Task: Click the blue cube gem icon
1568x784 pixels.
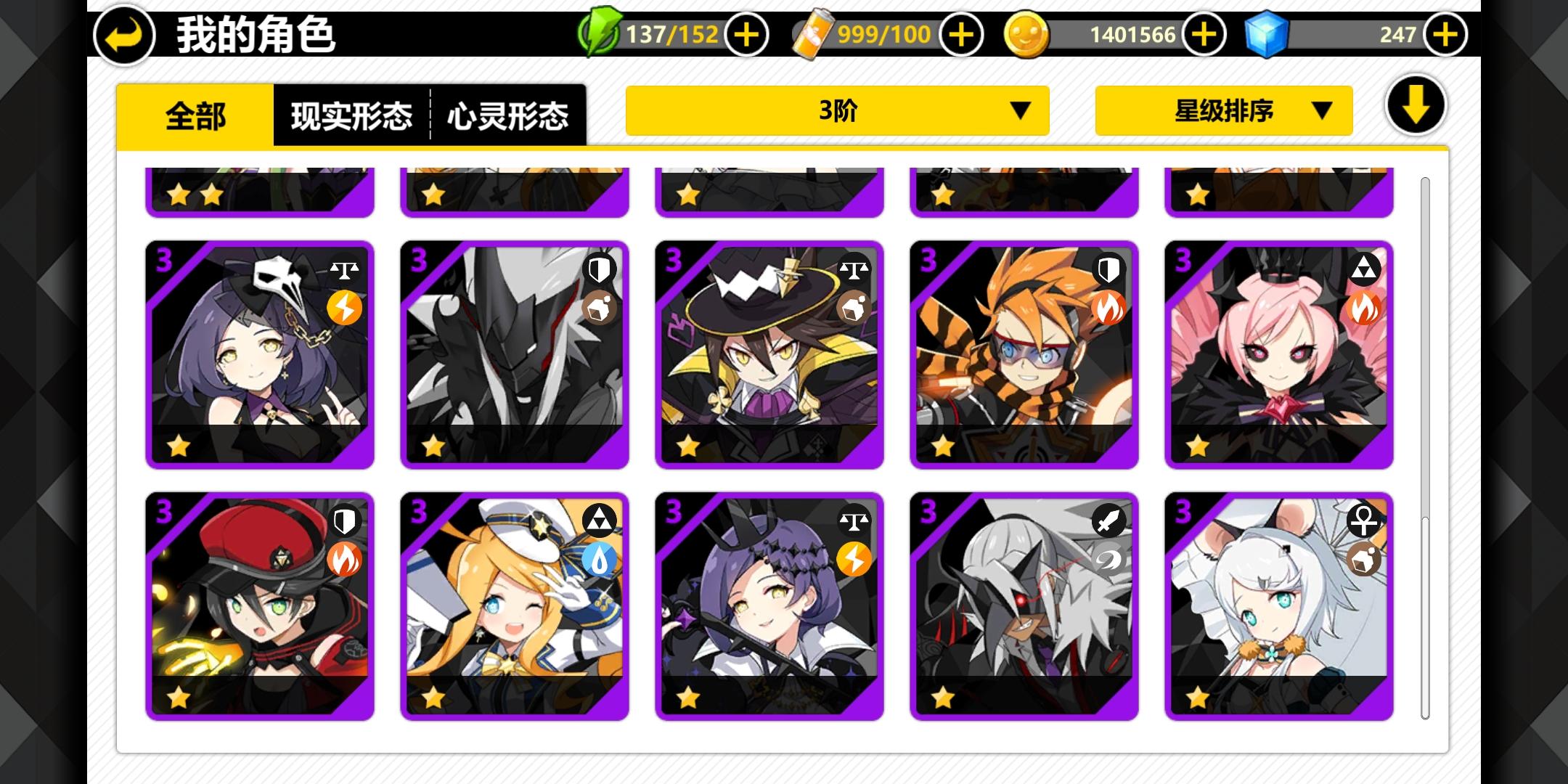Action: (1266, 34)
